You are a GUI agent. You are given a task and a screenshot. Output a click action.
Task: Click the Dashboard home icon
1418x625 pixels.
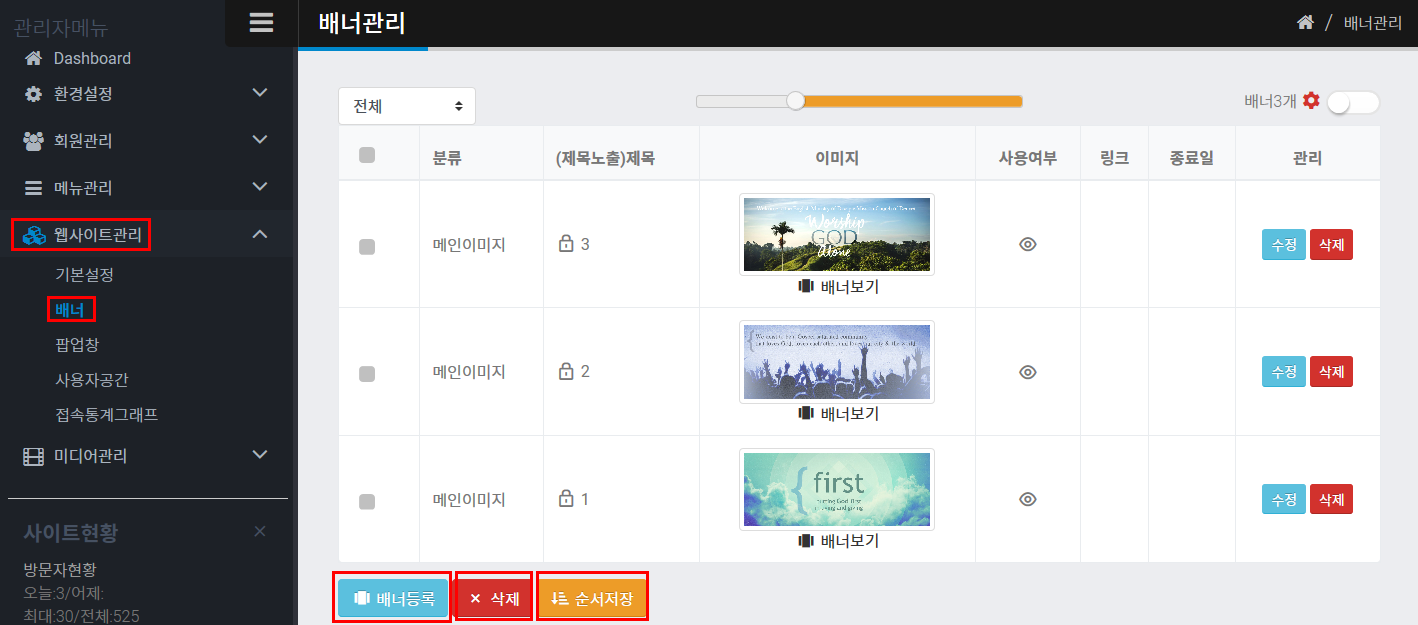click(33, 58)
